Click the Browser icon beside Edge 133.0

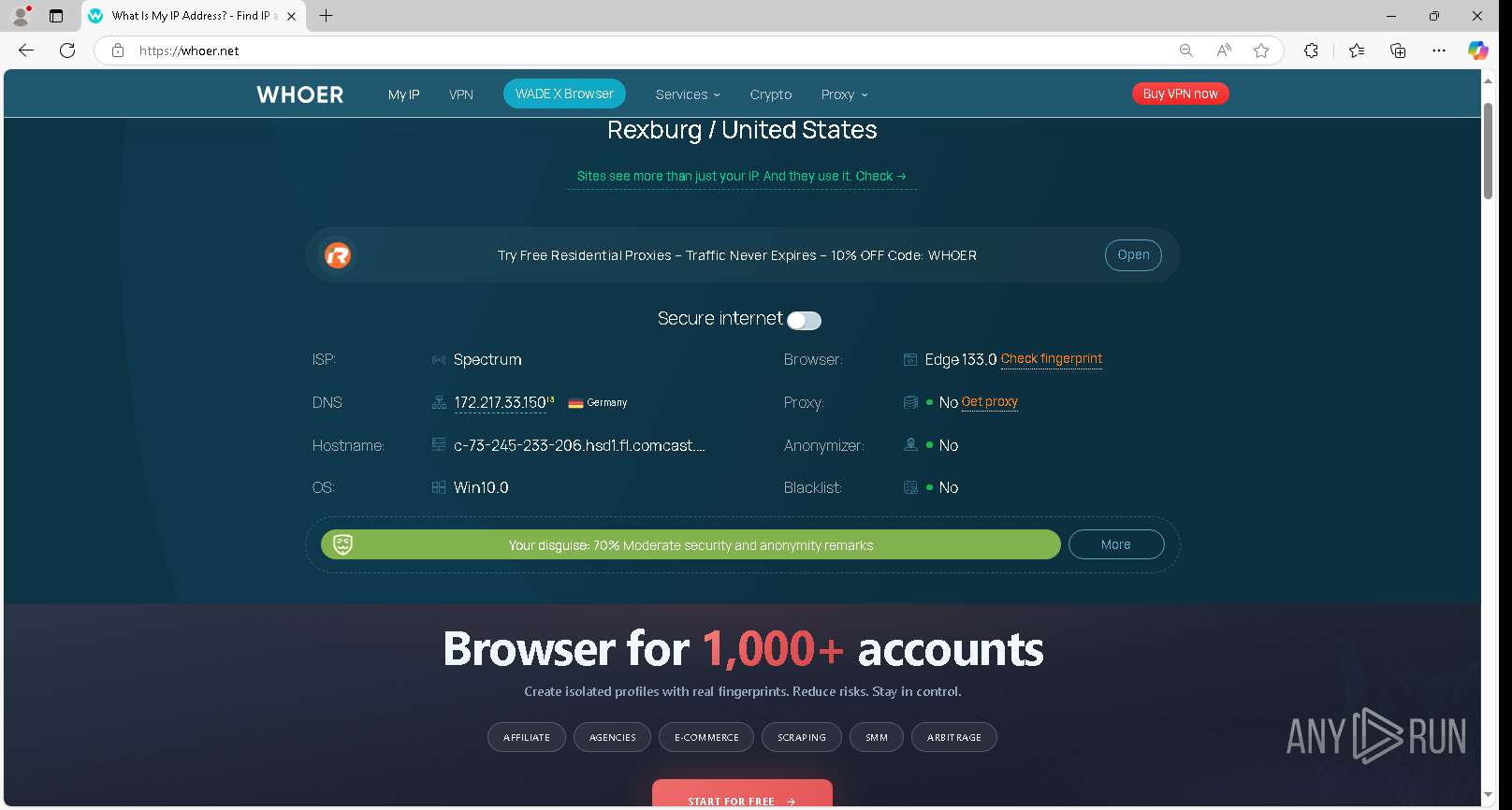click(910, 359)
